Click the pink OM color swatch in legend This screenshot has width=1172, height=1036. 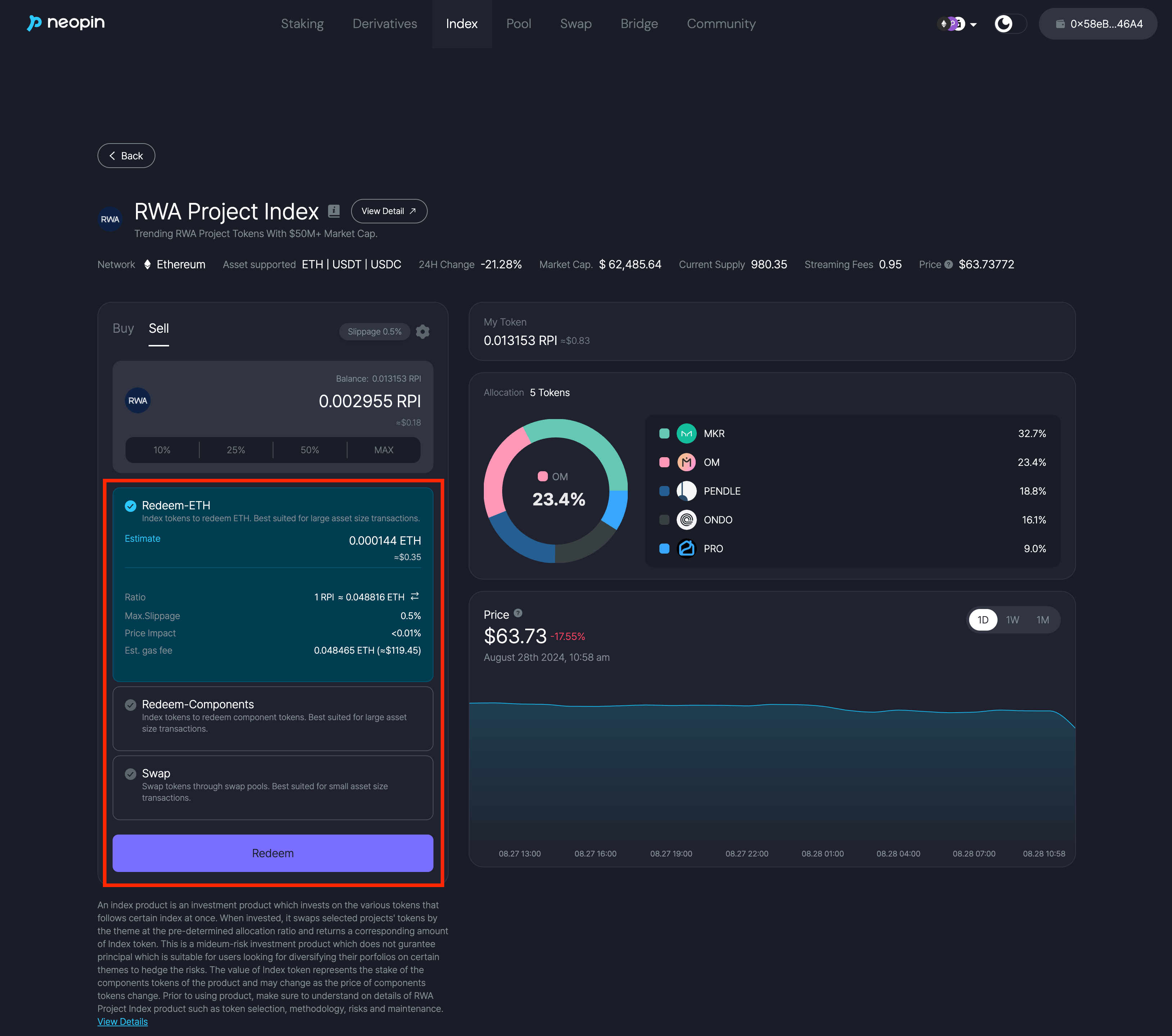pos(664,462)
